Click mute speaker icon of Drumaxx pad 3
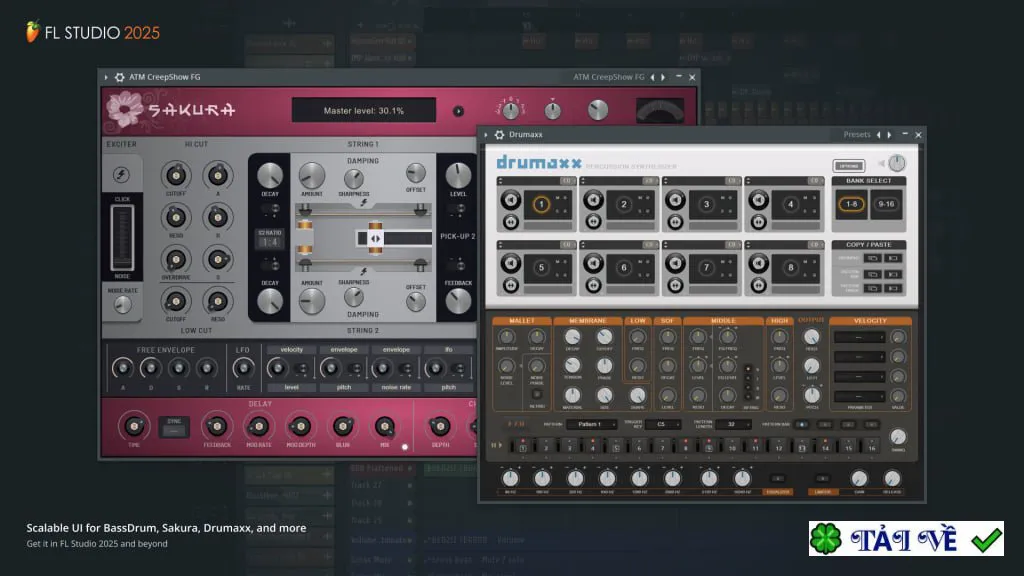The image size is (1024, 576). click(x=675, y=200)
